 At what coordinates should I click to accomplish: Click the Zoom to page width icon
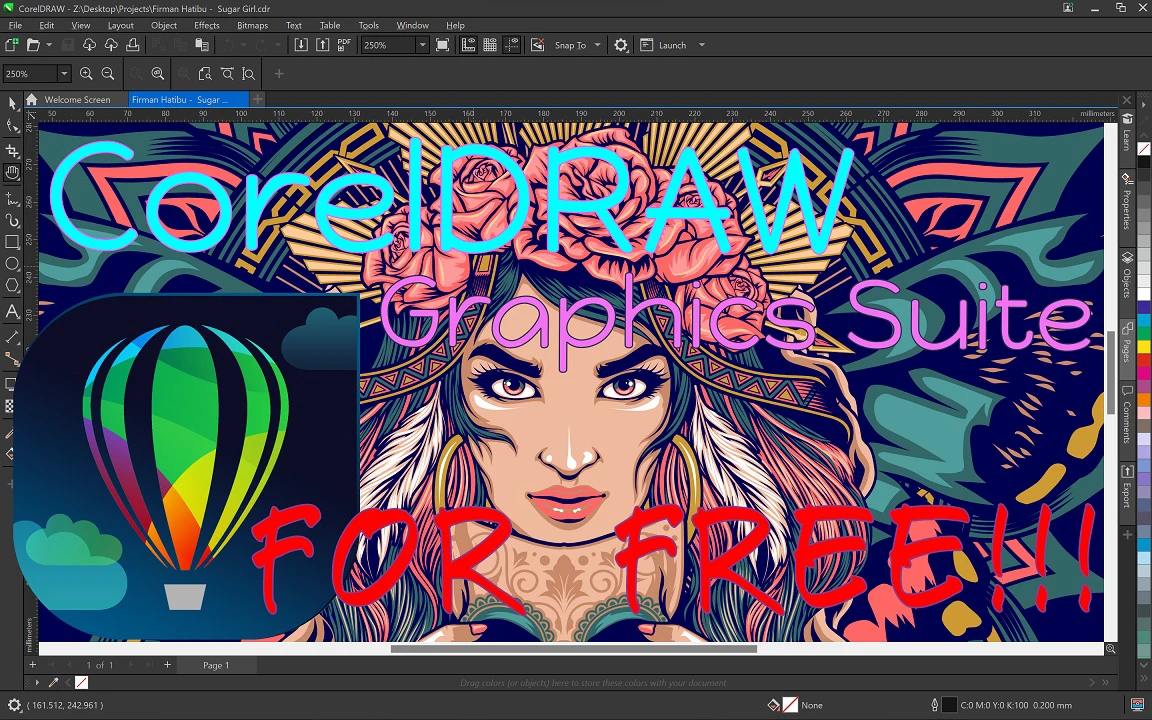227,73
